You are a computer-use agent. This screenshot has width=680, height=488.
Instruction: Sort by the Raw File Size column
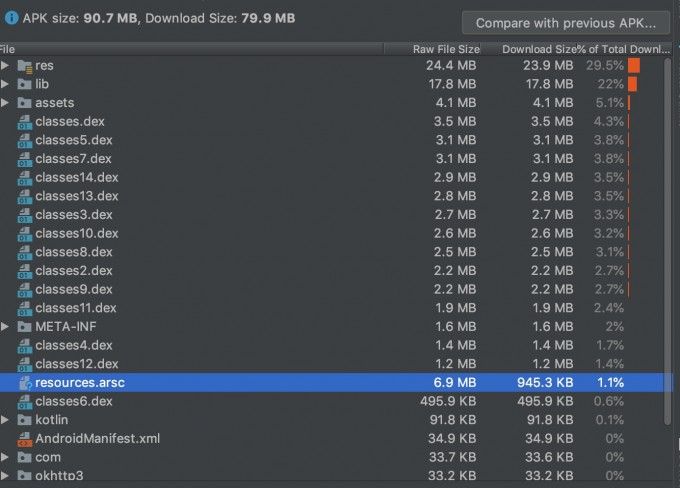pyautogui.click(x=446, y=48)
